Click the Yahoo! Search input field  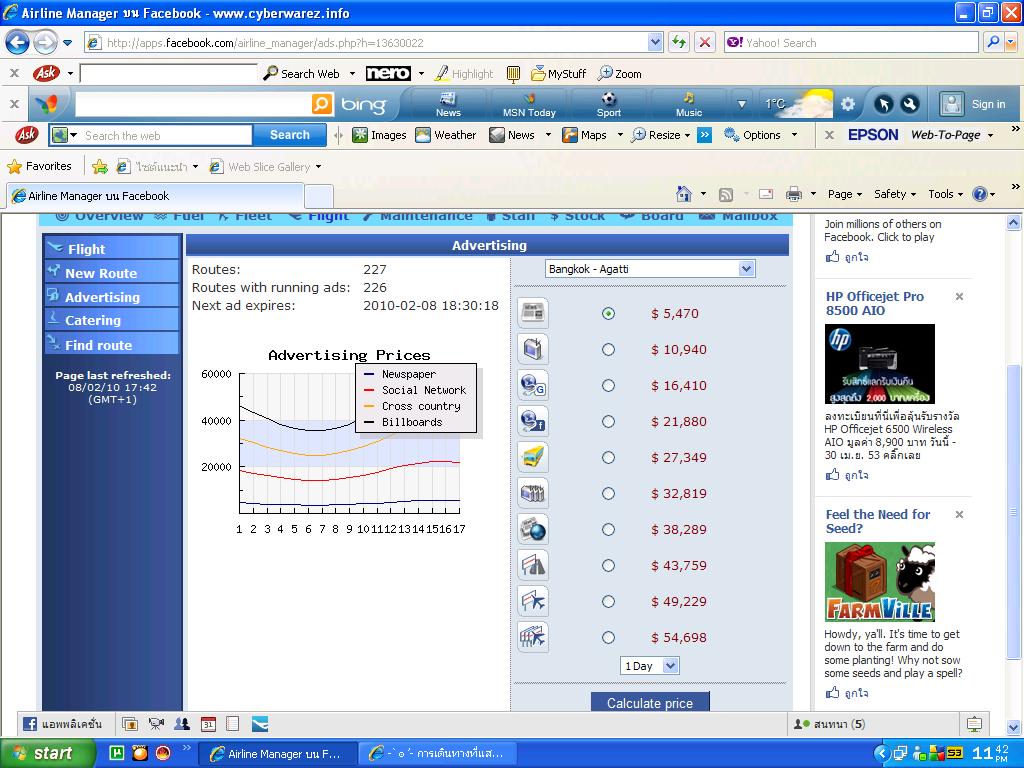coord(852,42)
